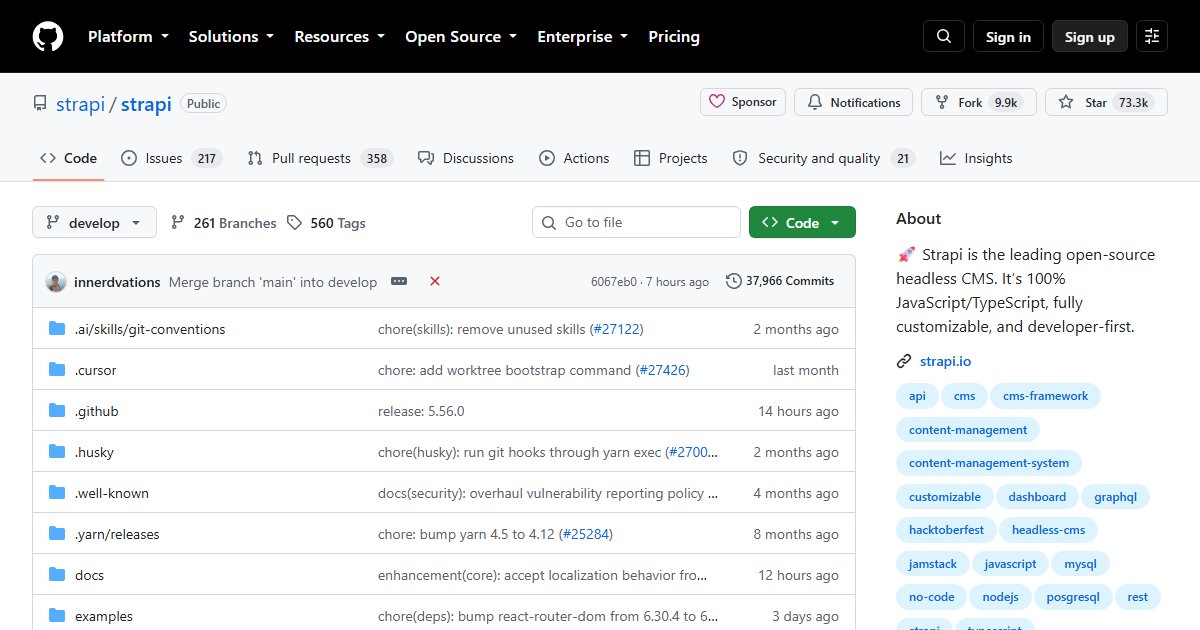Open Security and quality tab
Screen dimensions: 1200x630
824,158
